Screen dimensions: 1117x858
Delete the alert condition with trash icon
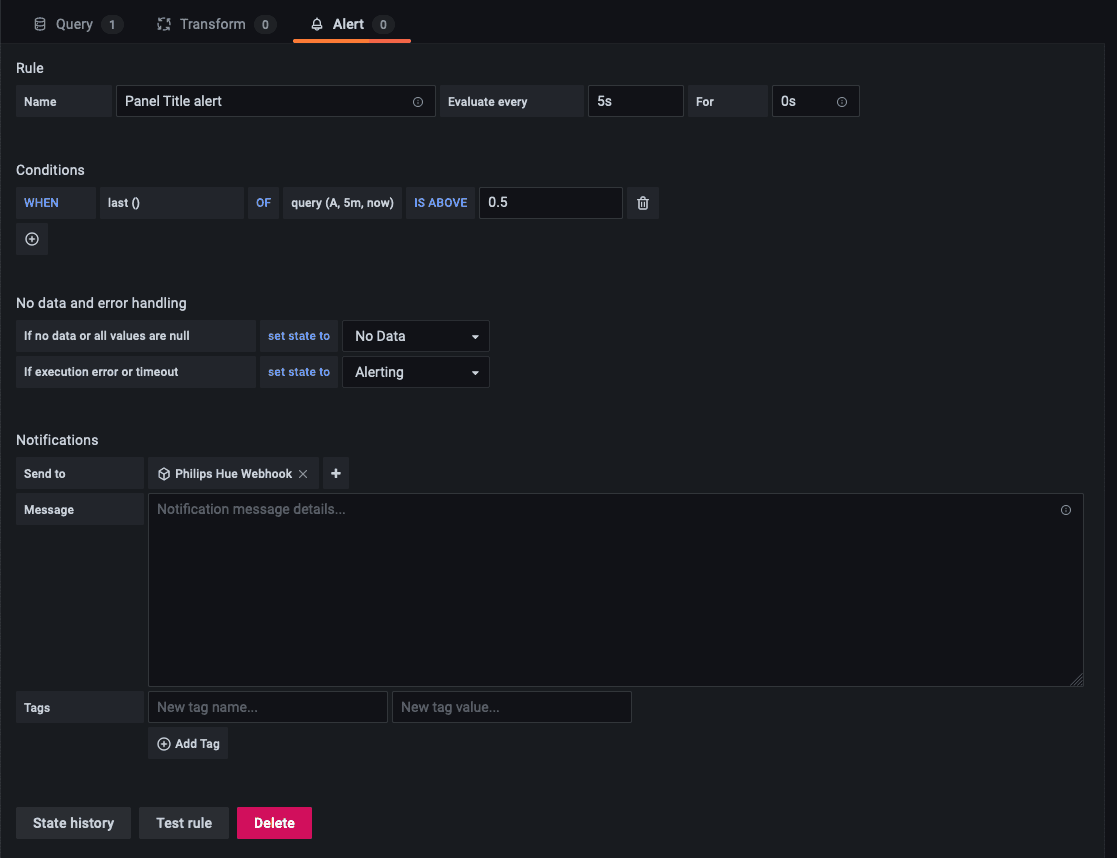pos(643,203)
